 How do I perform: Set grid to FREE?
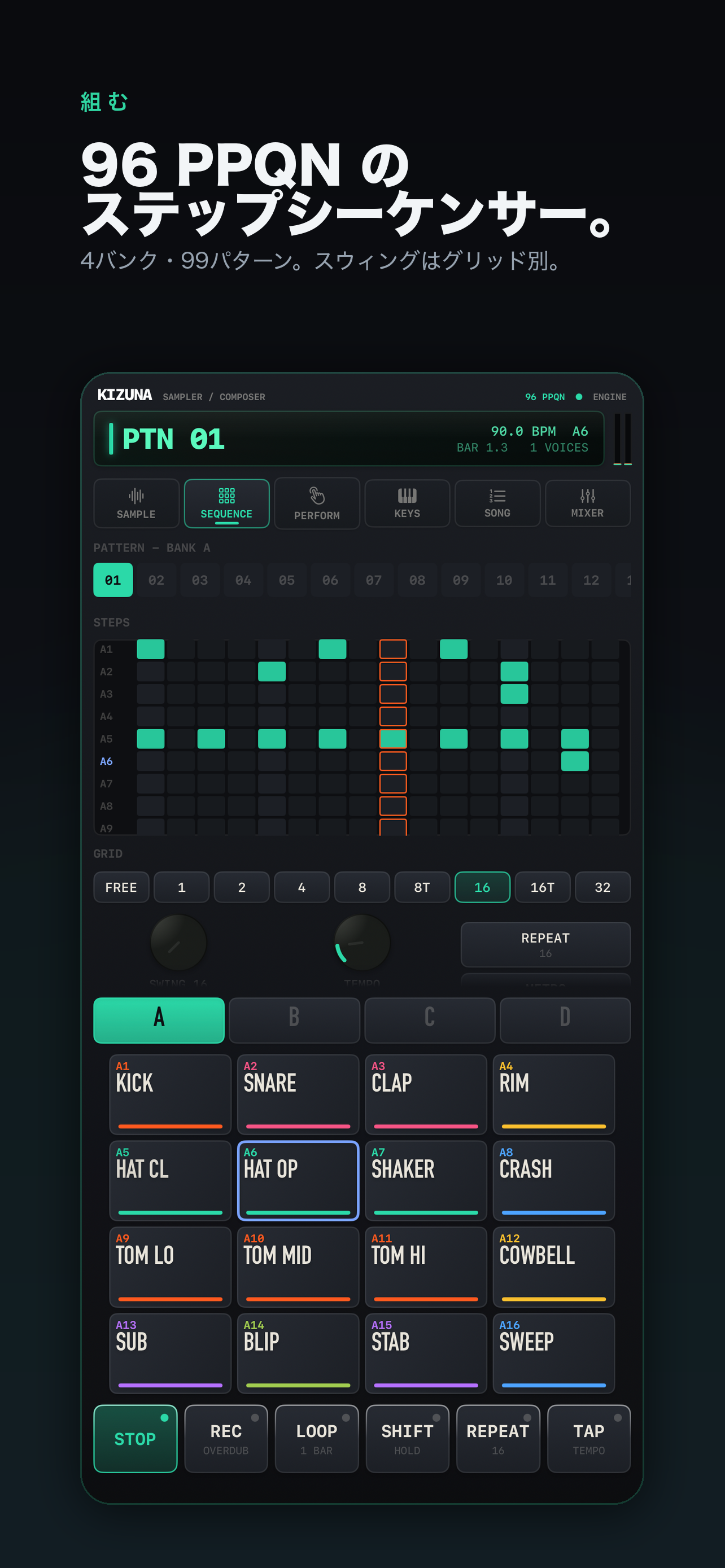[x=121, y=887]
